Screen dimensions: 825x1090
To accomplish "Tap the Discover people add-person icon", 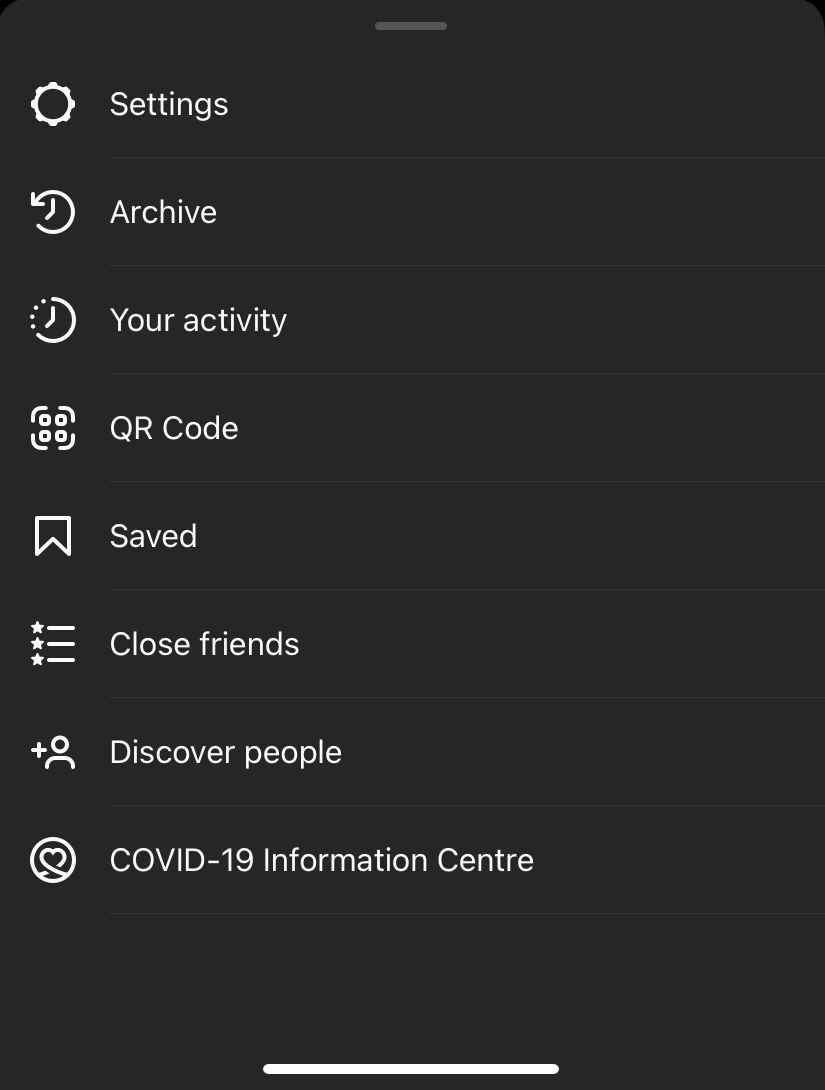I will (x=53, y=752).
